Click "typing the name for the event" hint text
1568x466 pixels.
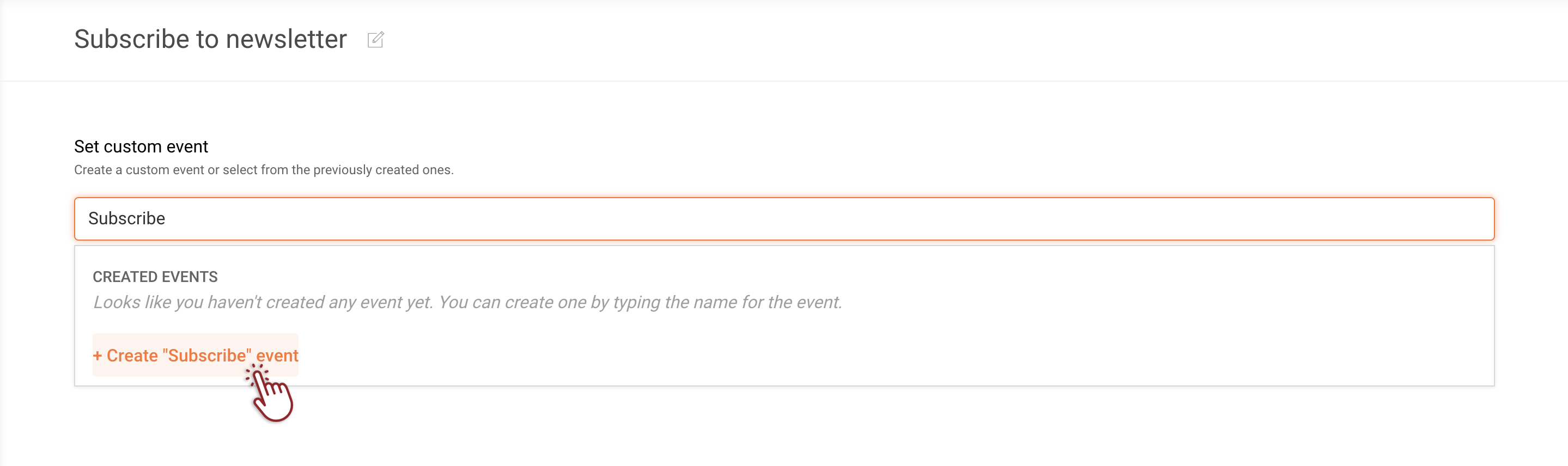[x=727, y=302]
